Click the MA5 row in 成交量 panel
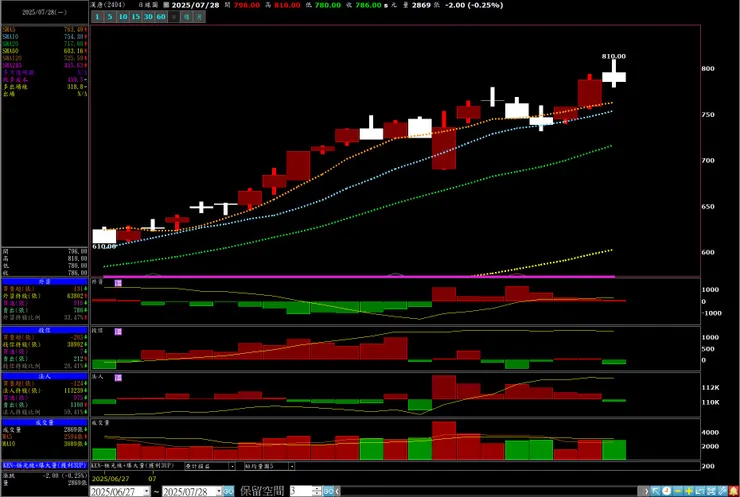 point(44,437)
